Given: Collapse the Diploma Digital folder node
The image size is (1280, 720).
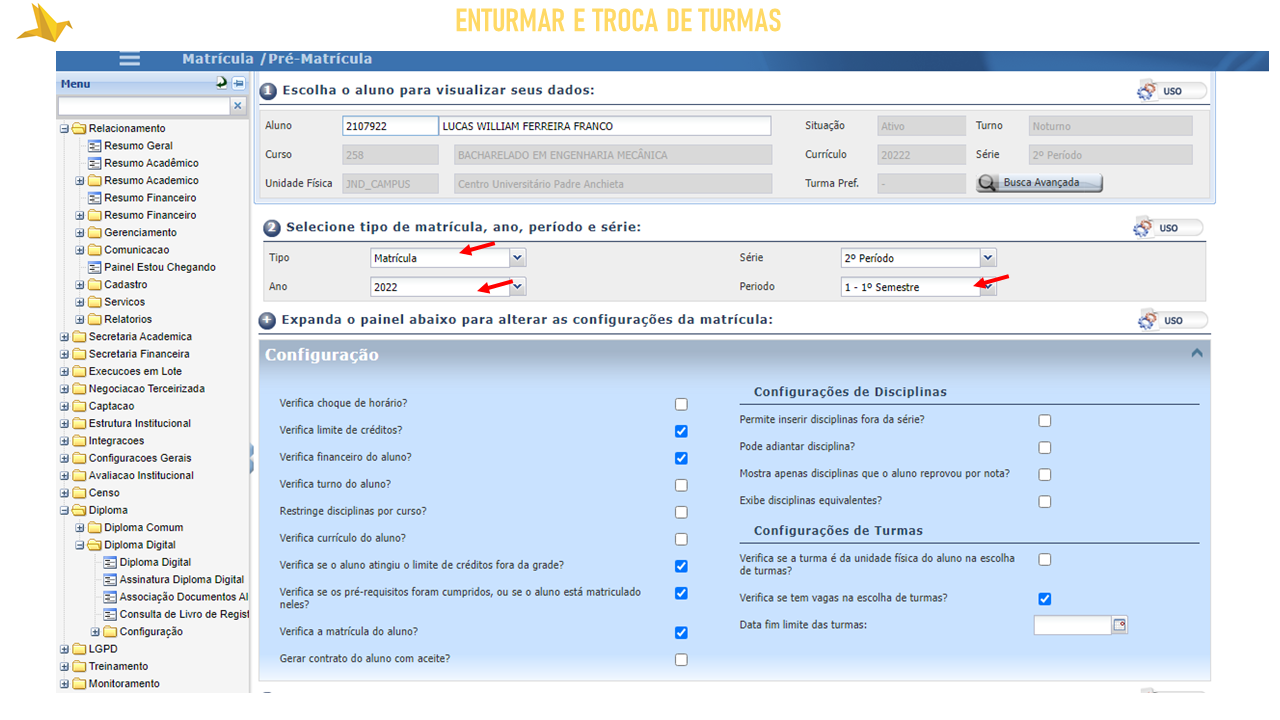Looking at the screenshot, I should [80, 545].
